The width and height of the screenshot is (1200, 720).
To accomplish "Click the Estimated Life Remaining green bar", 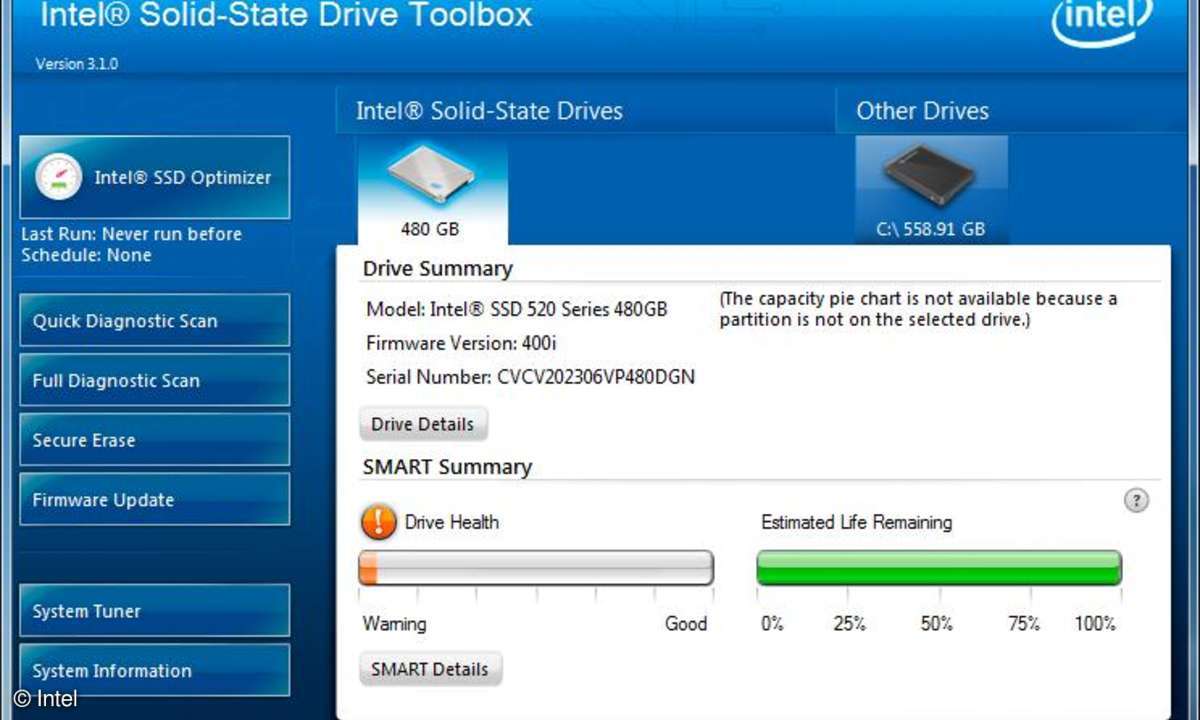I will point(939,567).
